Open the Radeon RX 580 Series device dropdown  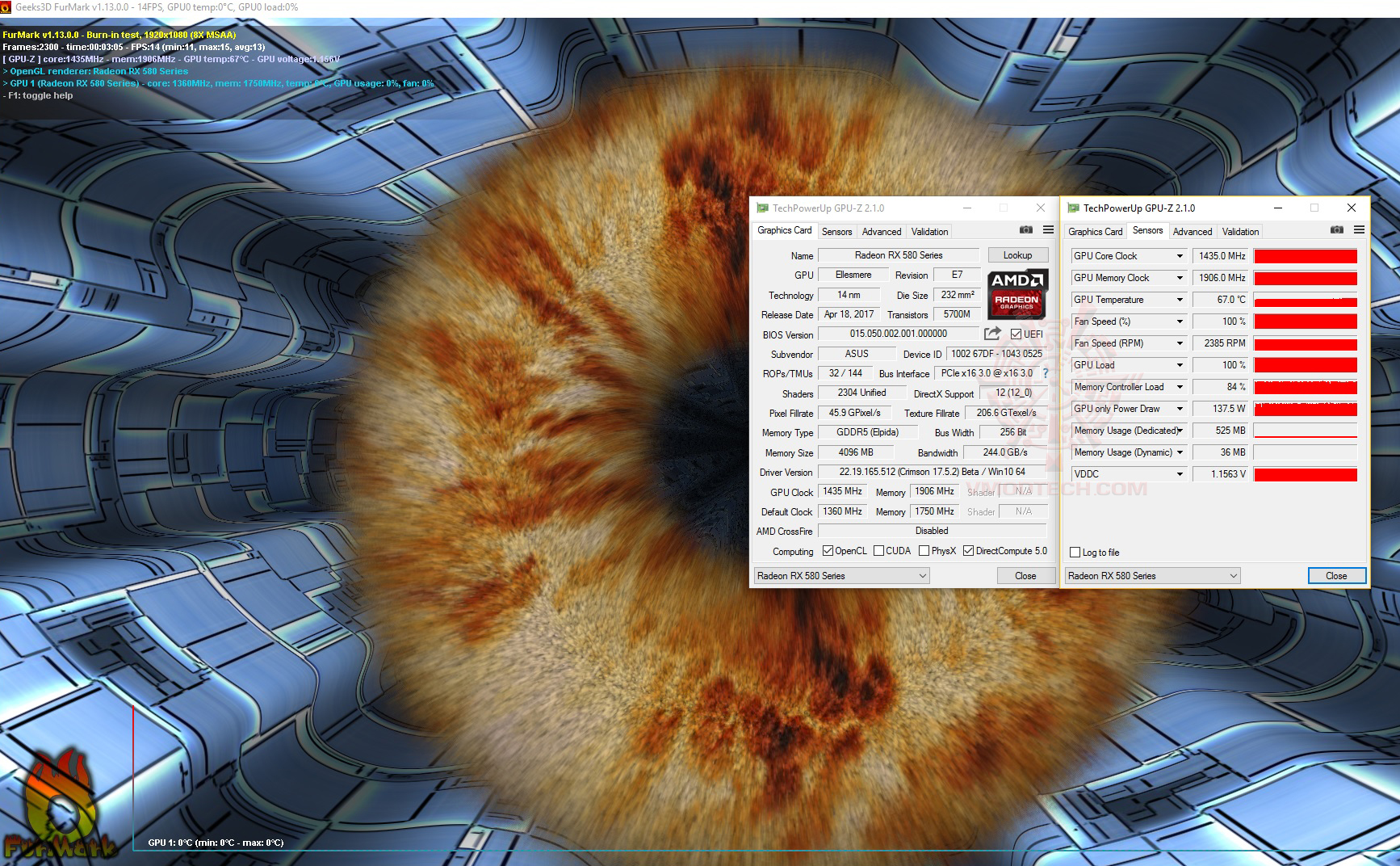click(921, 575)
